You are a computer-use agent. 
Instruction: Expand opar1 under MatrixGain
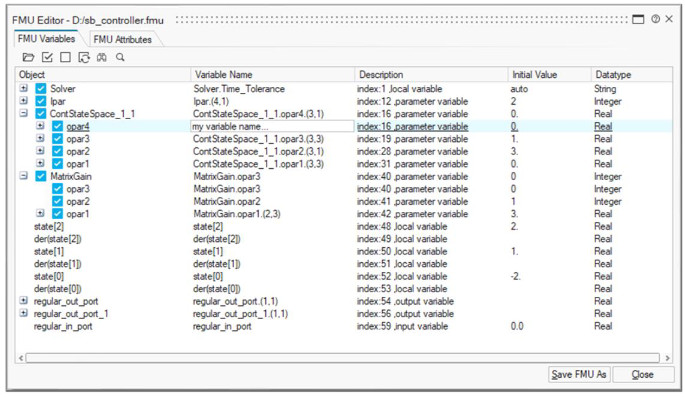coord(40,214)
